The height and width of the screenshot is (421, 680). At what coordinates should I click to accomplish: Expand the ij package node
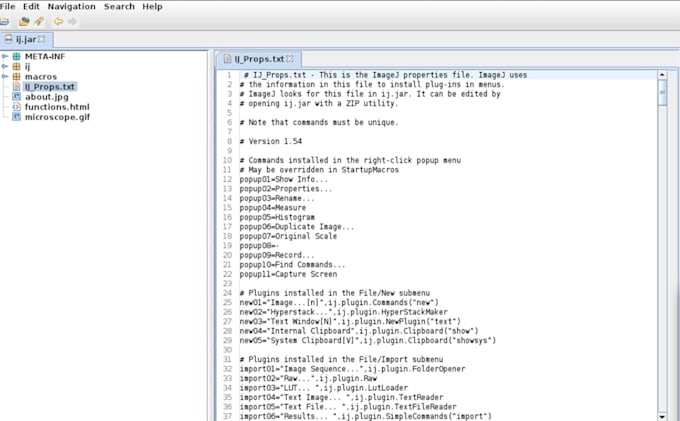(5, 66)
